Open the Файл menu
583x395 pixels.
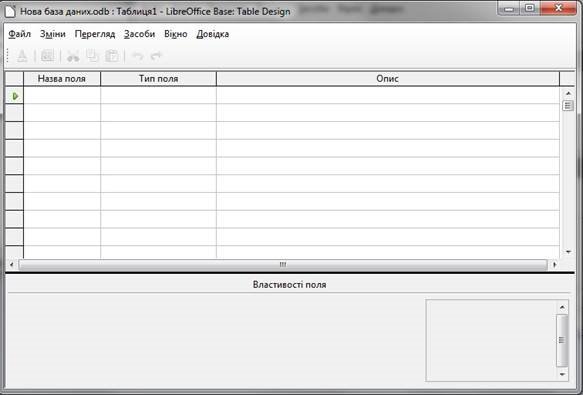[19, 34]
